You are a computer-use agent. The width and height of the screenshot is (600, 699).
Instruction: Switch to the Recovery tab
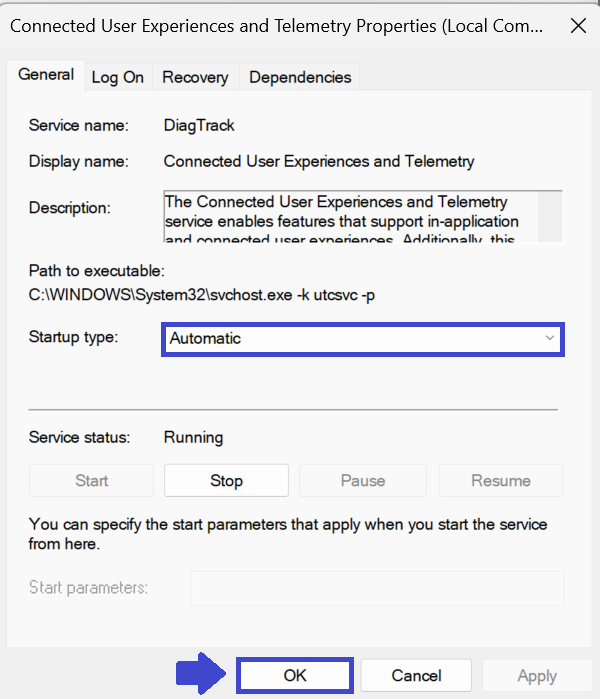[x=195, y=77]
